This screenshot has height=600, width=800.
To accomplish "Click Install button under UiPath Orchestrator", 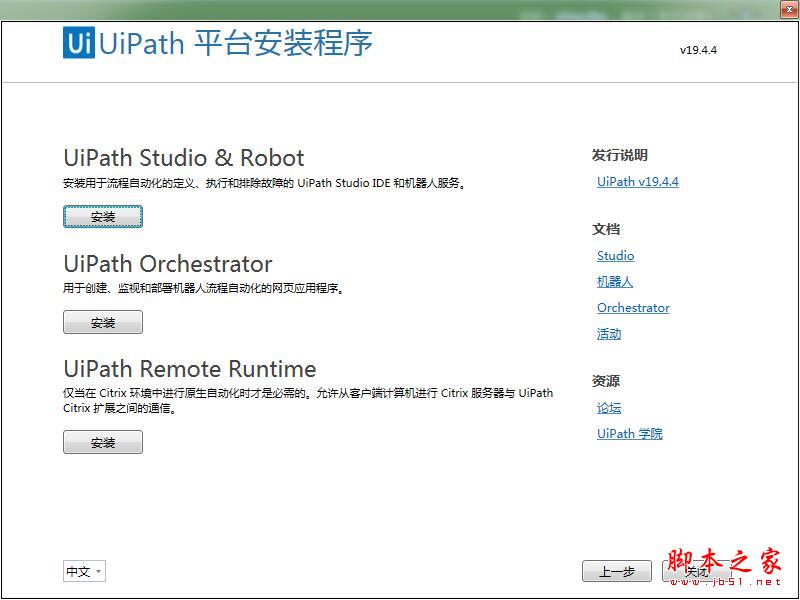I will click(103, 322).
